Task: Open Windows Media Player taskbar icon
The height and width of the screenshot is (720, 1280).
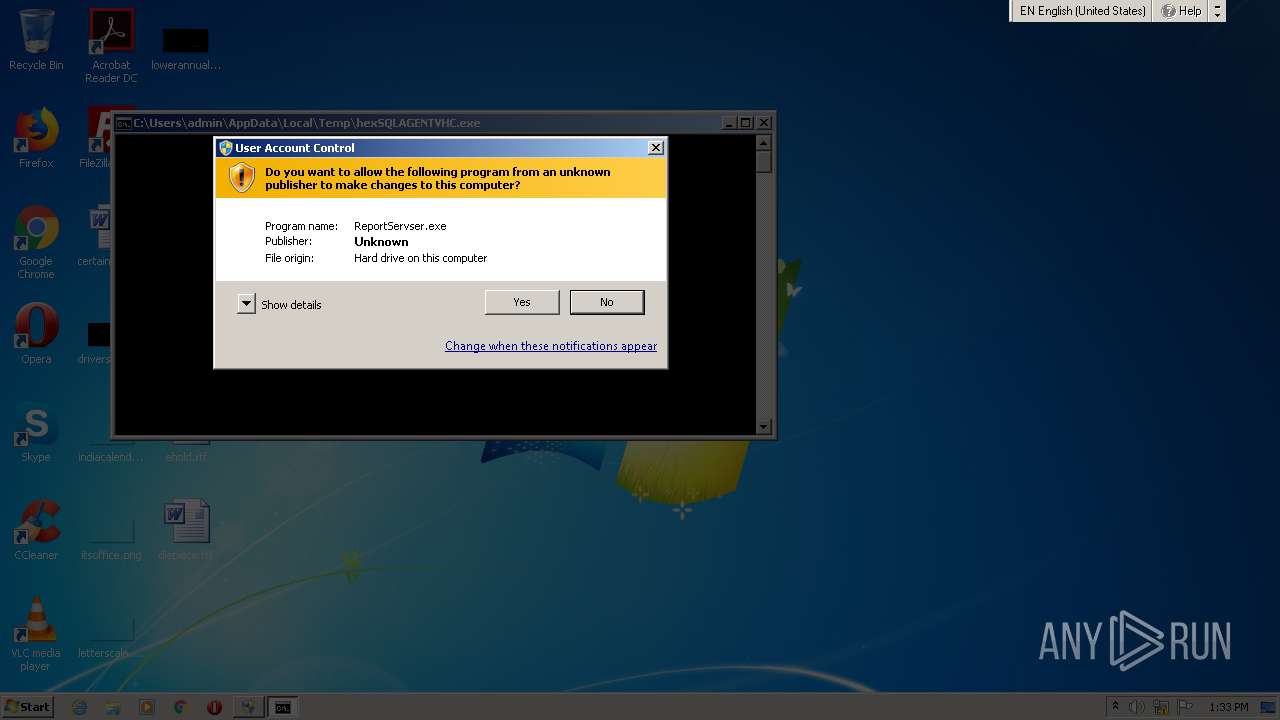Action: click(147, 707)
